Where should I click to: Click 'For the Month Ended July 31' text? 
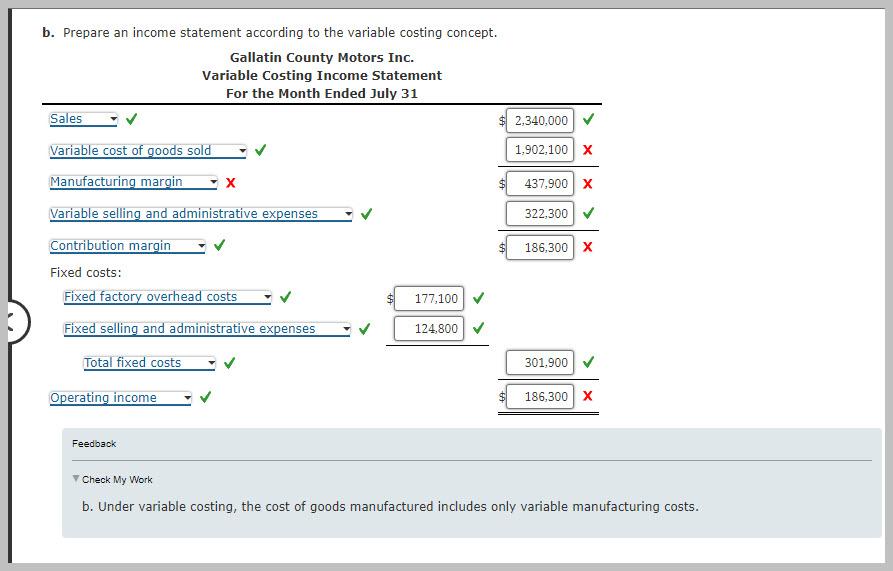322,94
